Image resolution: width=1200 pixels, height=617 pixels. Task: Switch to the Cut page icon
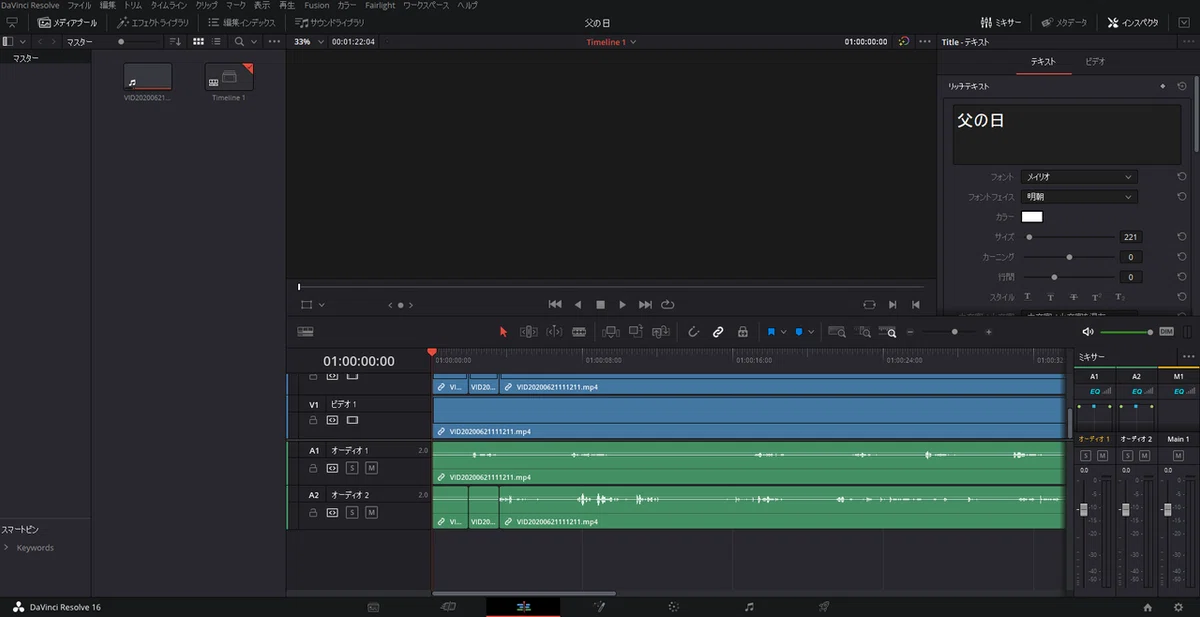point(448,606)
